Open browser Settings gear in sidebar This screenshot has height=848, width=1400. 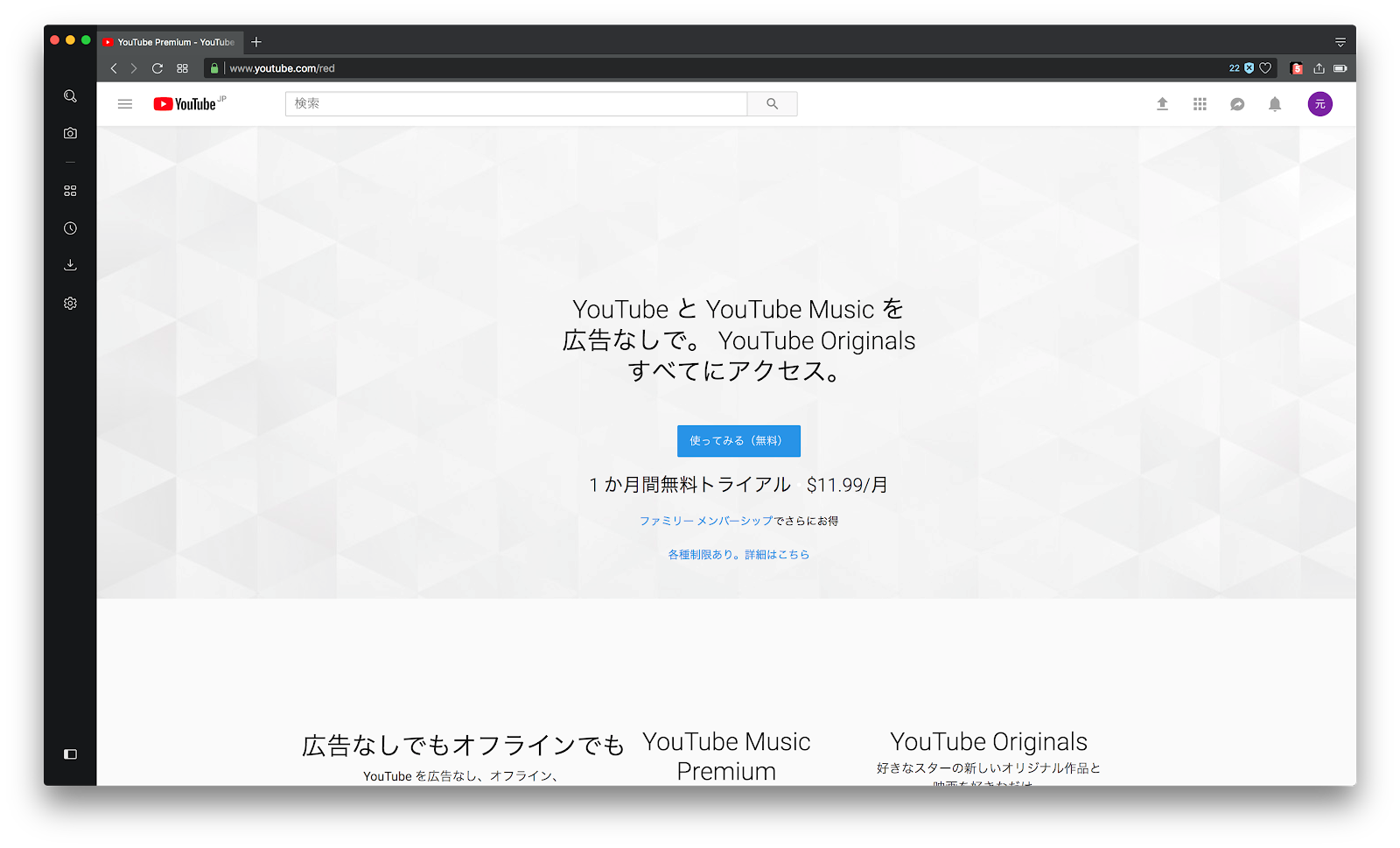(x=70, y=303)
